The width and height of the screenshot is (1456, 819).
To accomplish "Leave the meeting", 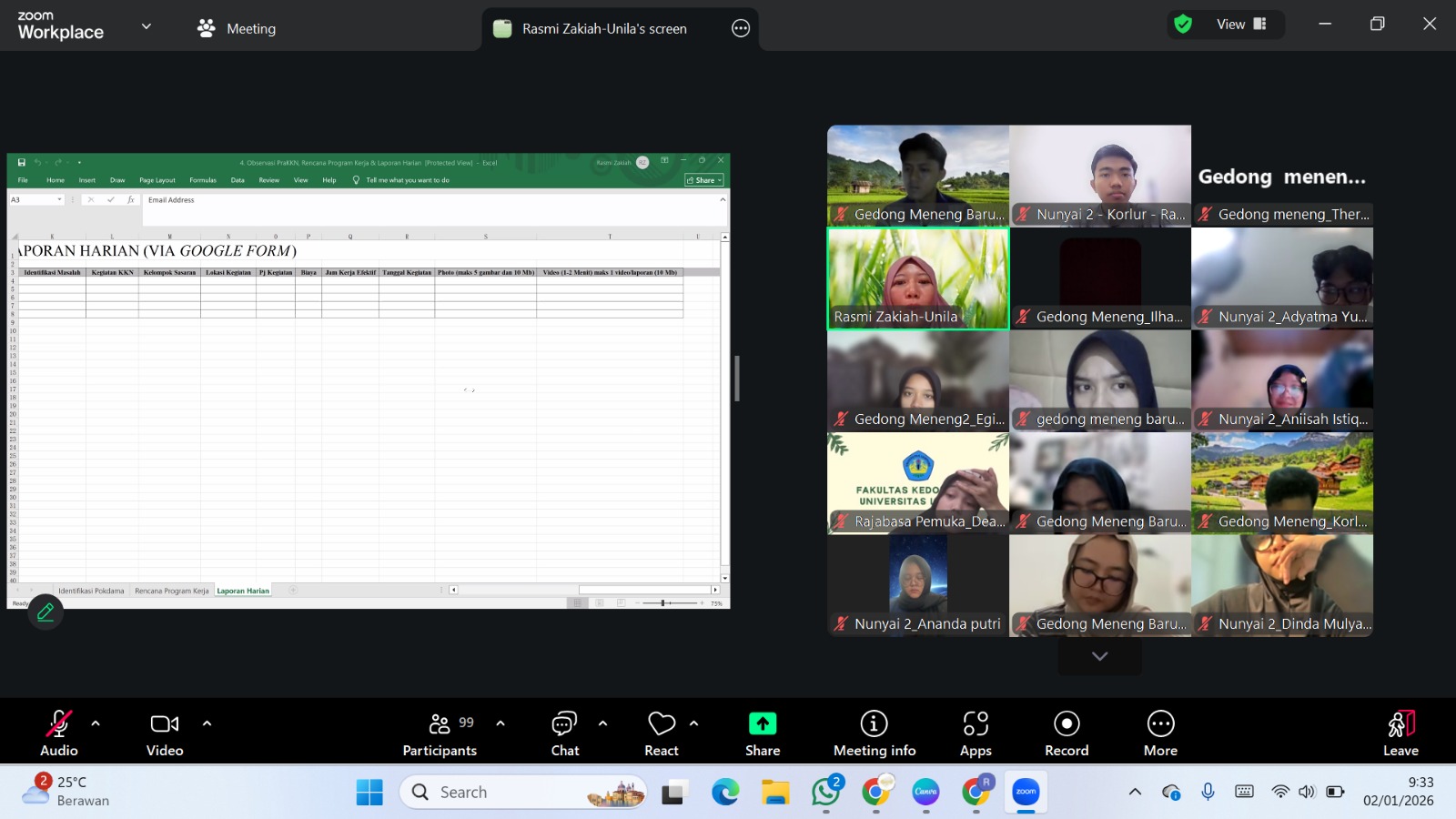I will (1400, 733).
